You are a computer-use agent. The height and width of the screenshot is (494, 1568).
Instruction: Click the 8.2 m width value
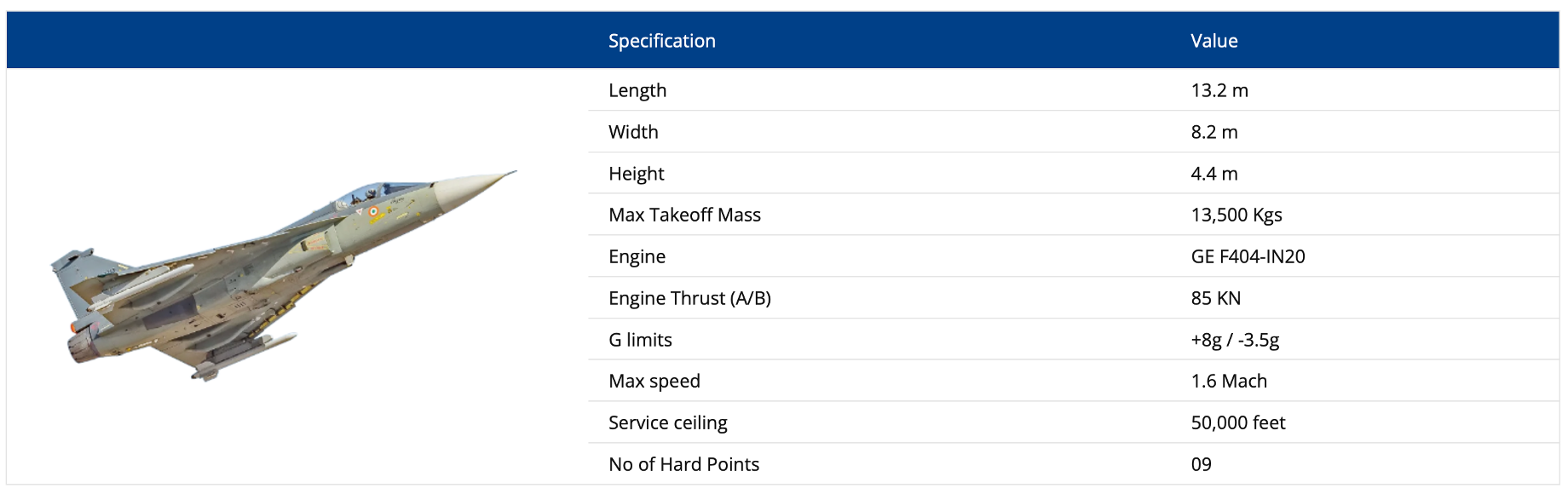[x=1213, y=132]
